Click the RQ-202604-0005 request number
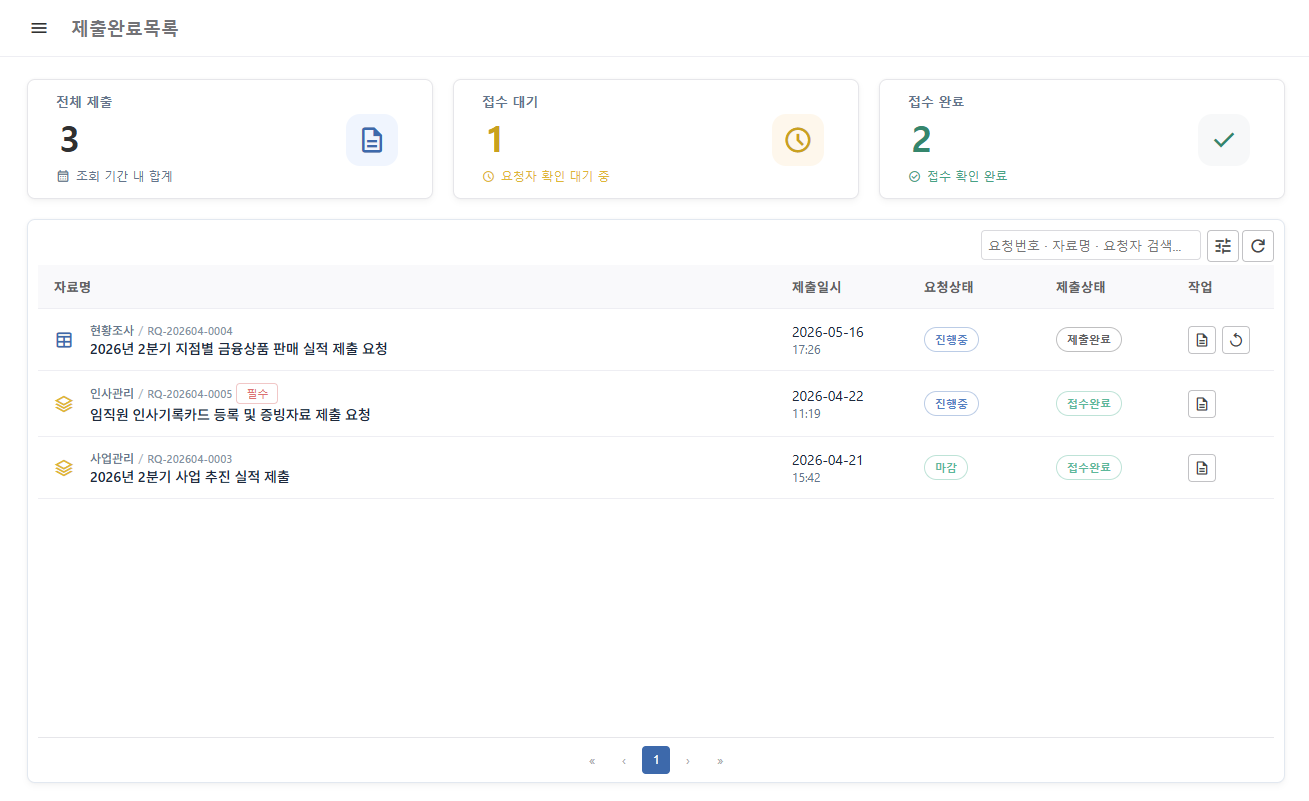This screenshot has height=801, width=1309. pos(190,394)
